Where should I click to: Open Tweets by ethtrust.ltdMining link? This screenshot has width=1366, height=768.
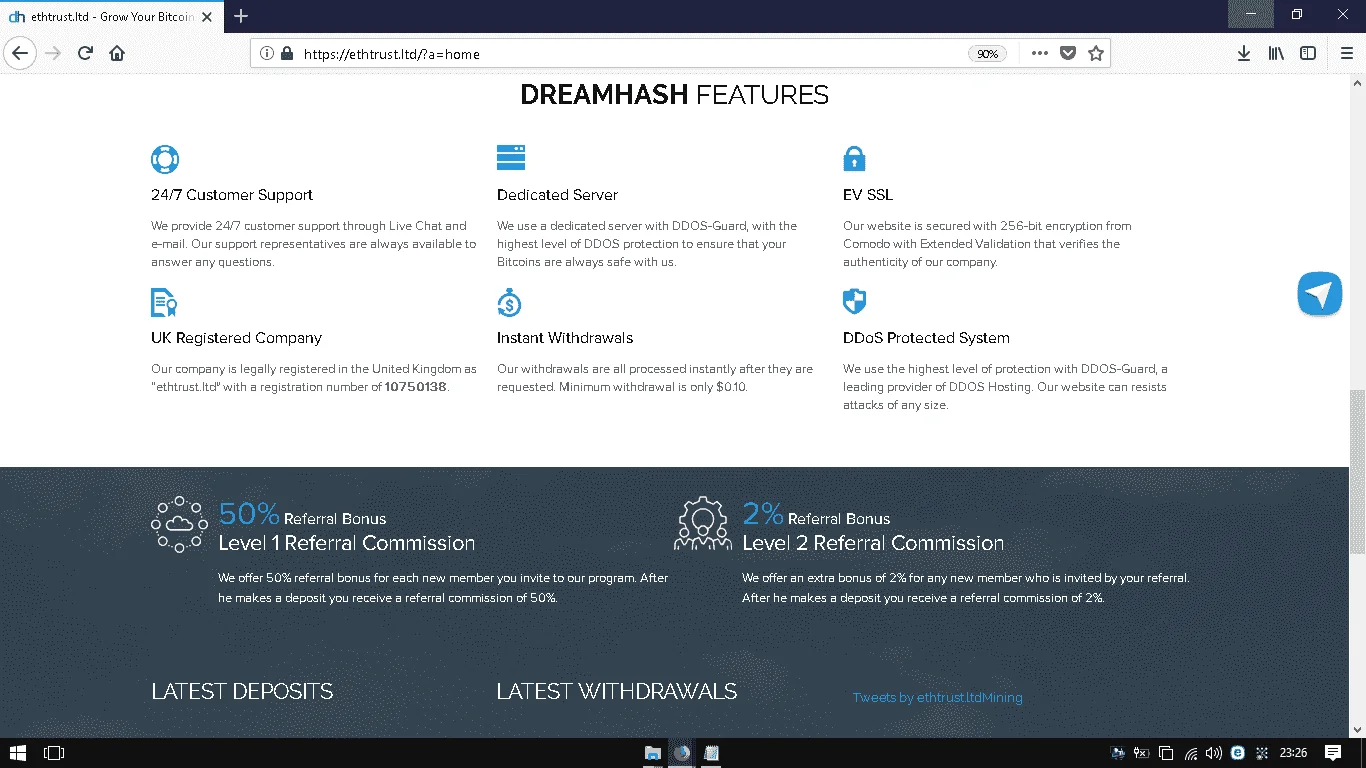pyautogui.click(x=937, y=698)
